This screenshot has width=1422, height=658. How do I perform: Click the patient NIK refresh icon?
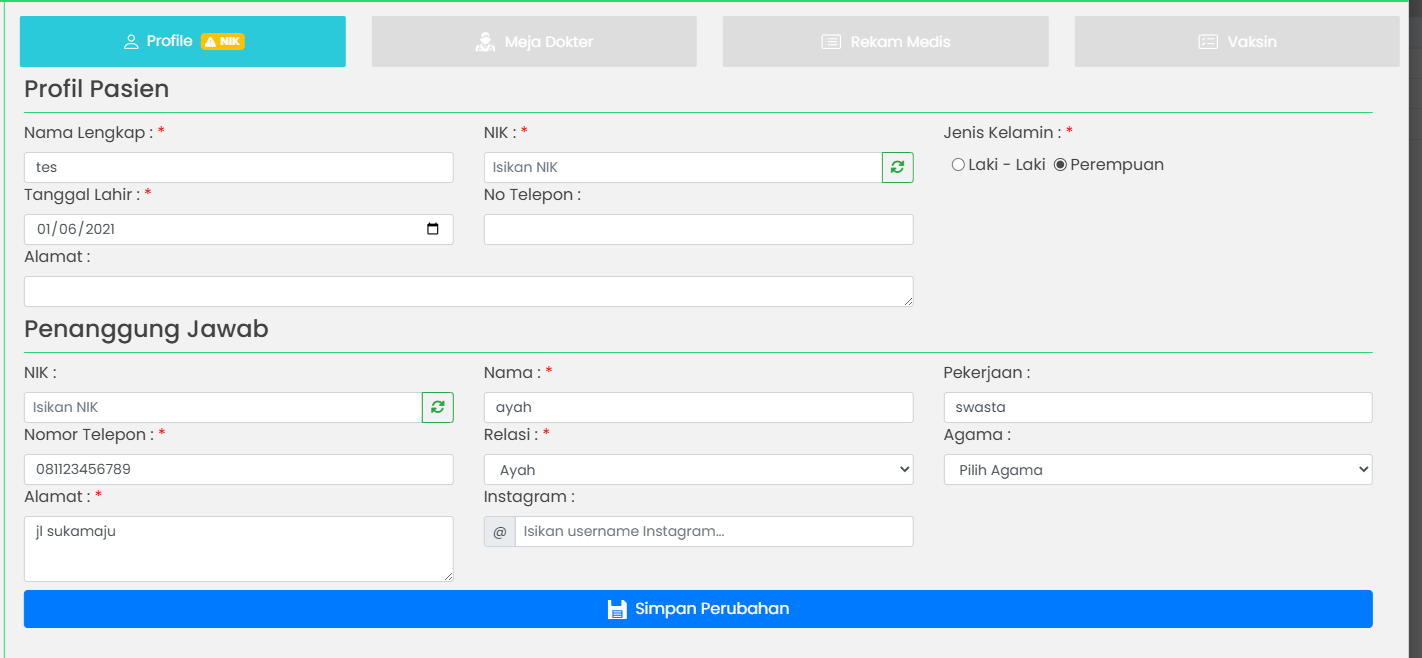coord(897,168)
